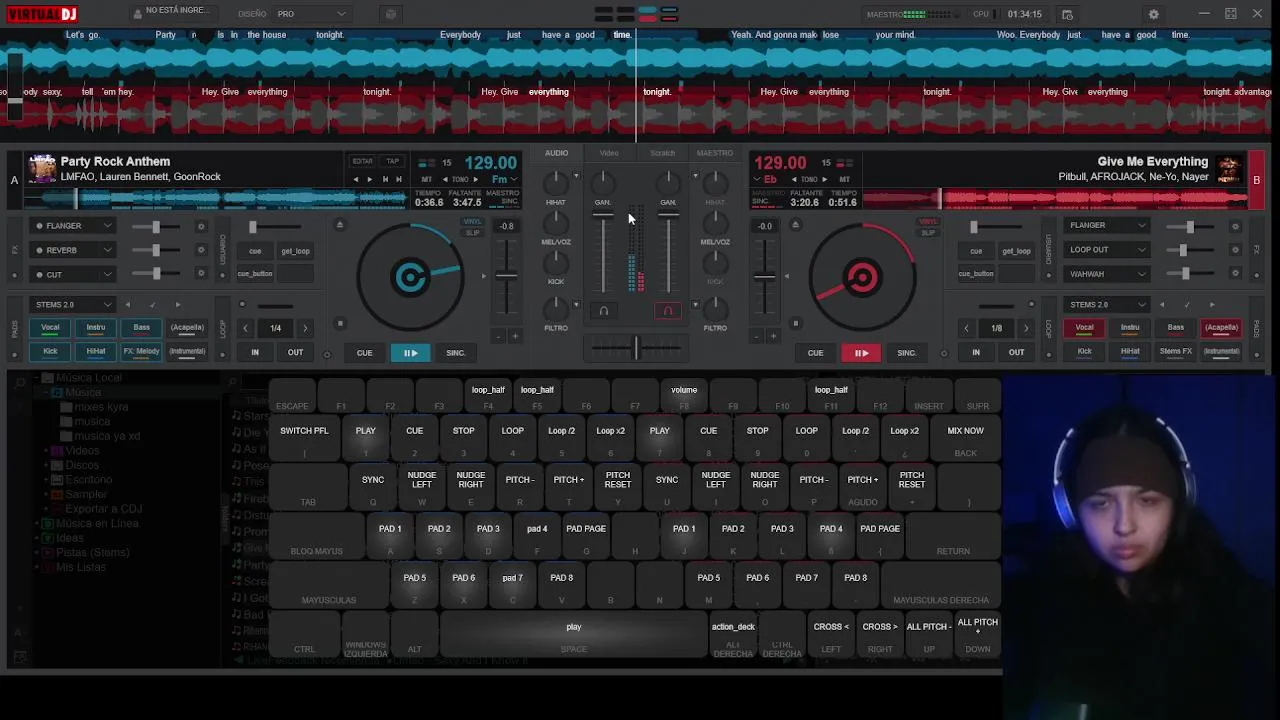This screenshot has width=1280, height=720.
Task: Switch to the Video mixer tab
Action: [609, 153]
